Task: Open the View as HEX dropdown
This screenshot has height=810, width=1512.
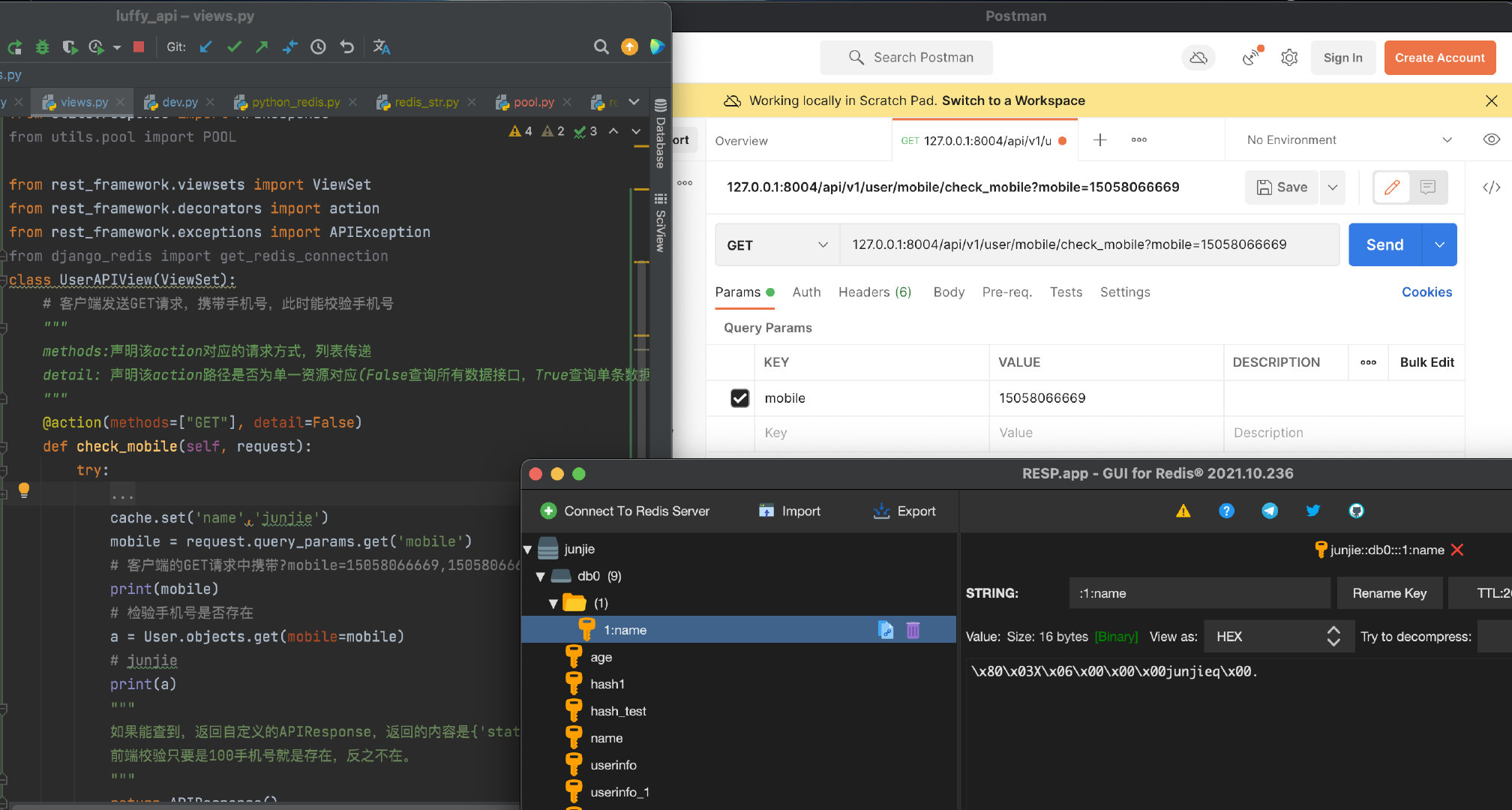Action: coord(1279,637)
